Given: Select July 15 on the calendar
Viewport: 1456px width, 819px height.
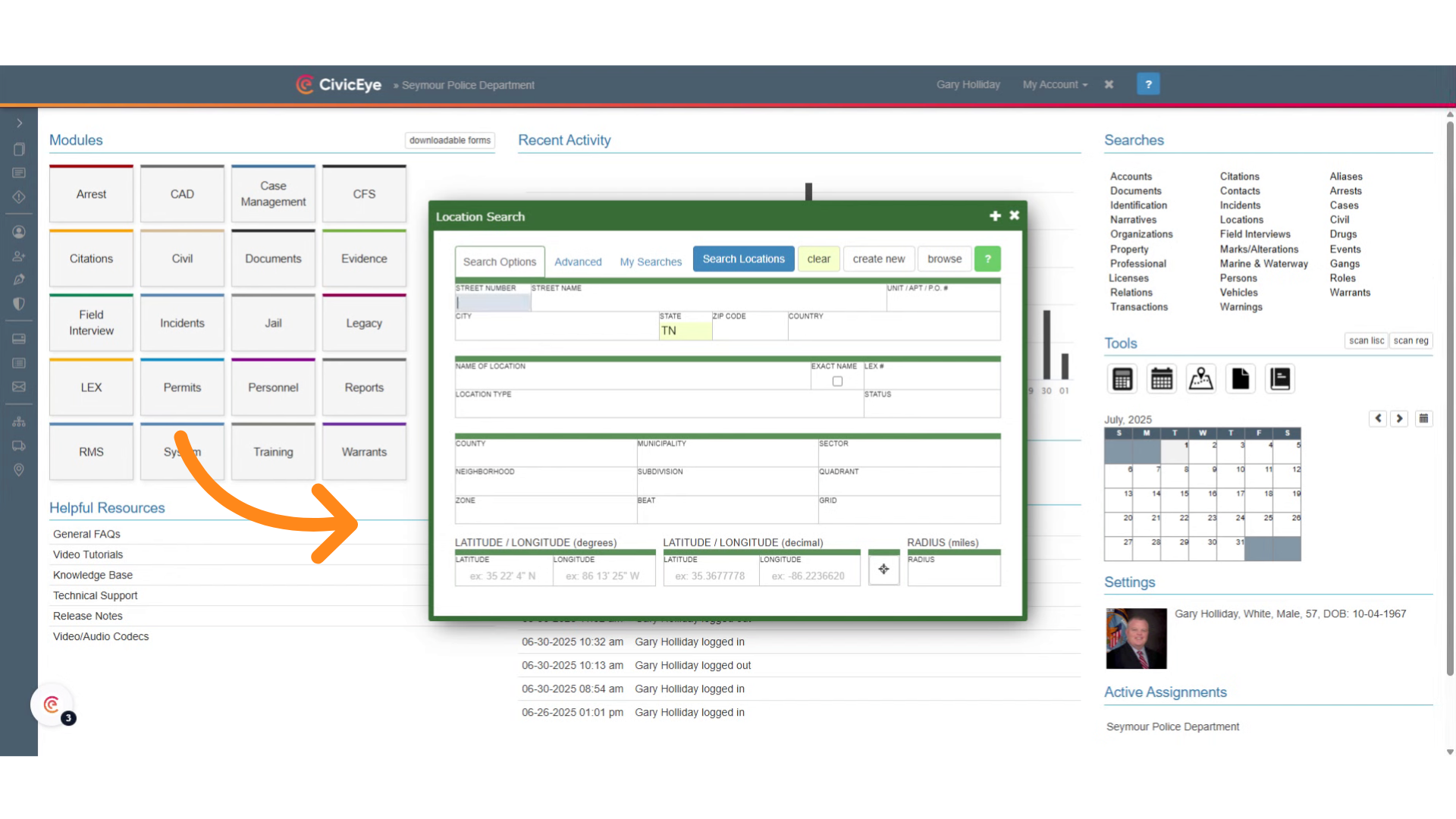Looking at the screenshot, I should coord(1175,500).
